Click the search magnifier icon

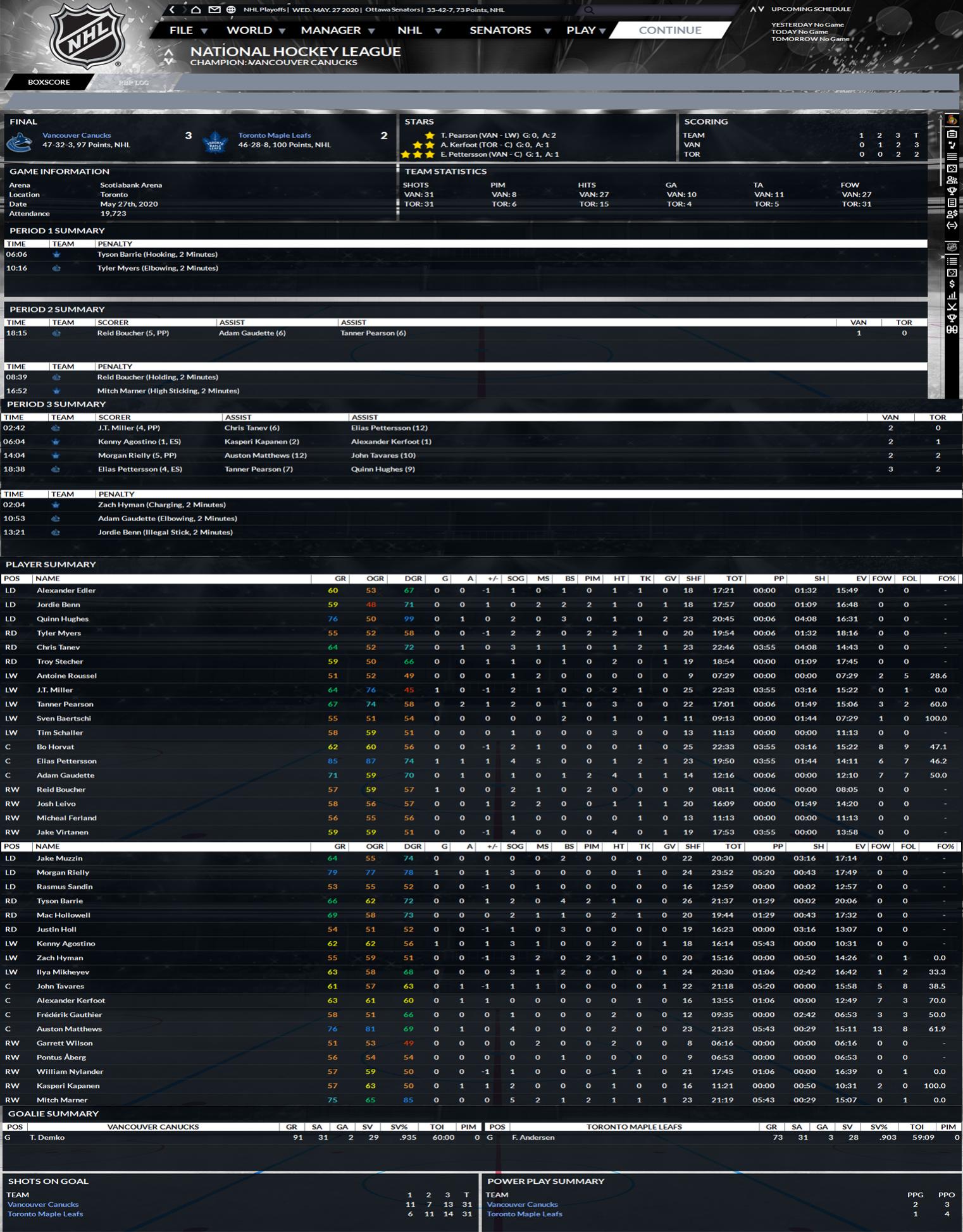pyautogui.click(x=590, y=10)
